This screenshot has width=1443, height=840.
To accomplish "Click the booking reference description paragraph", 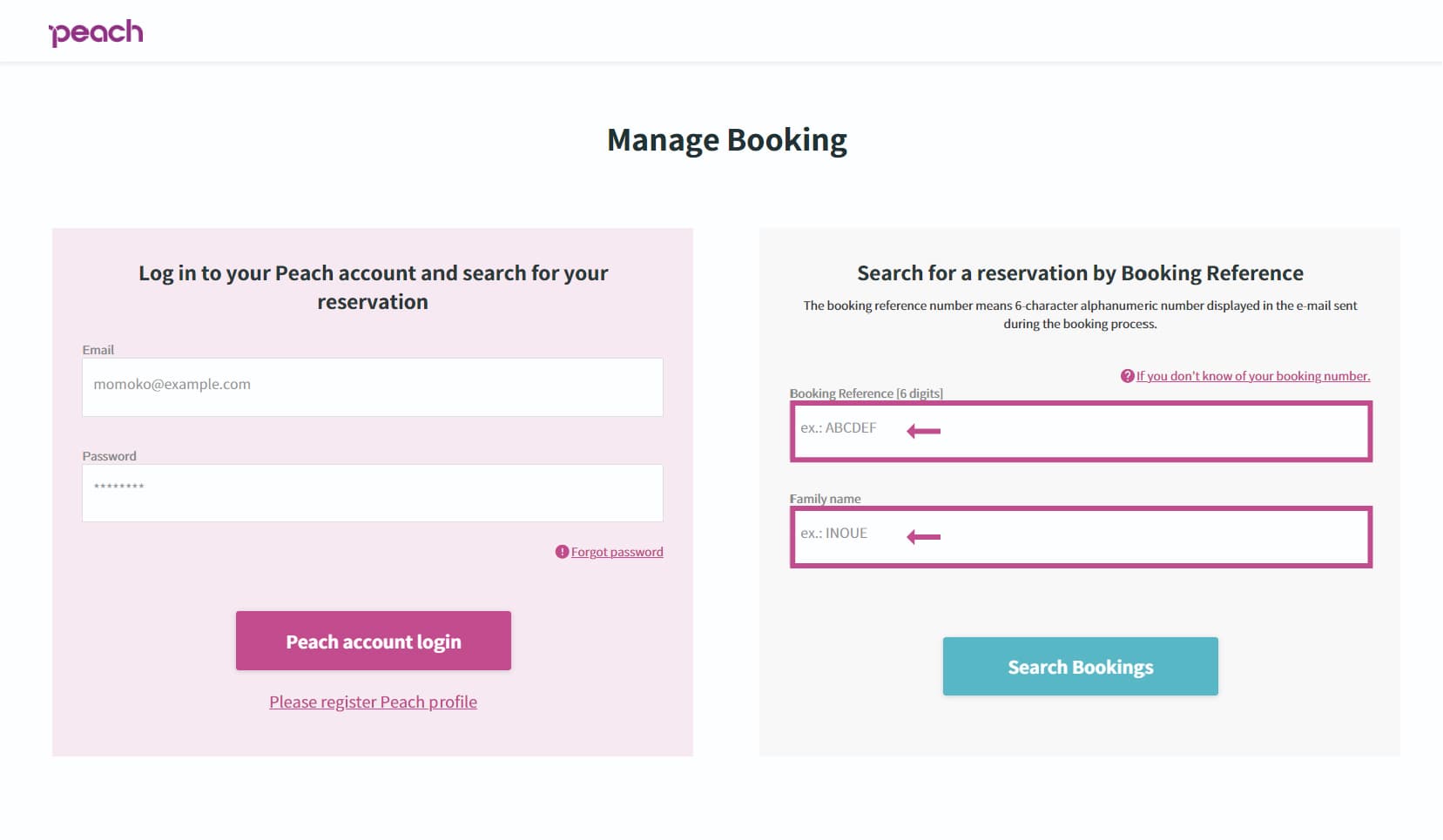I will click(x=1080, y=314).
